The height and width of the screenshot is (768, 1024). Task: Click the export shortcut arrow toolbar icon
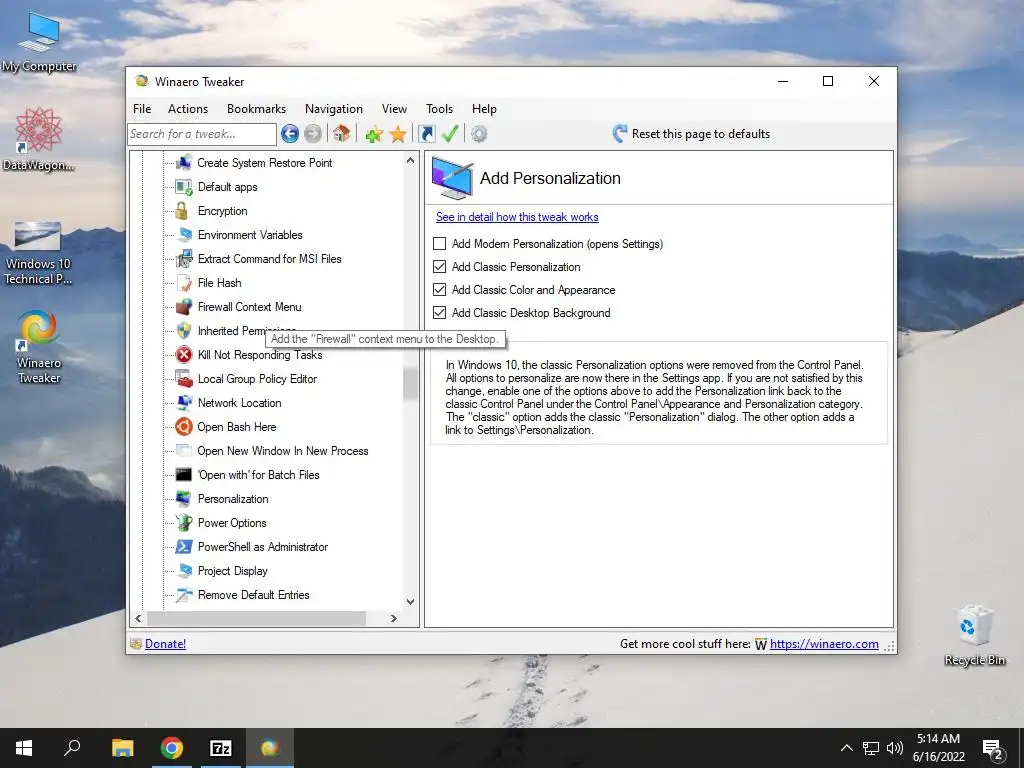tap(426, 134)
